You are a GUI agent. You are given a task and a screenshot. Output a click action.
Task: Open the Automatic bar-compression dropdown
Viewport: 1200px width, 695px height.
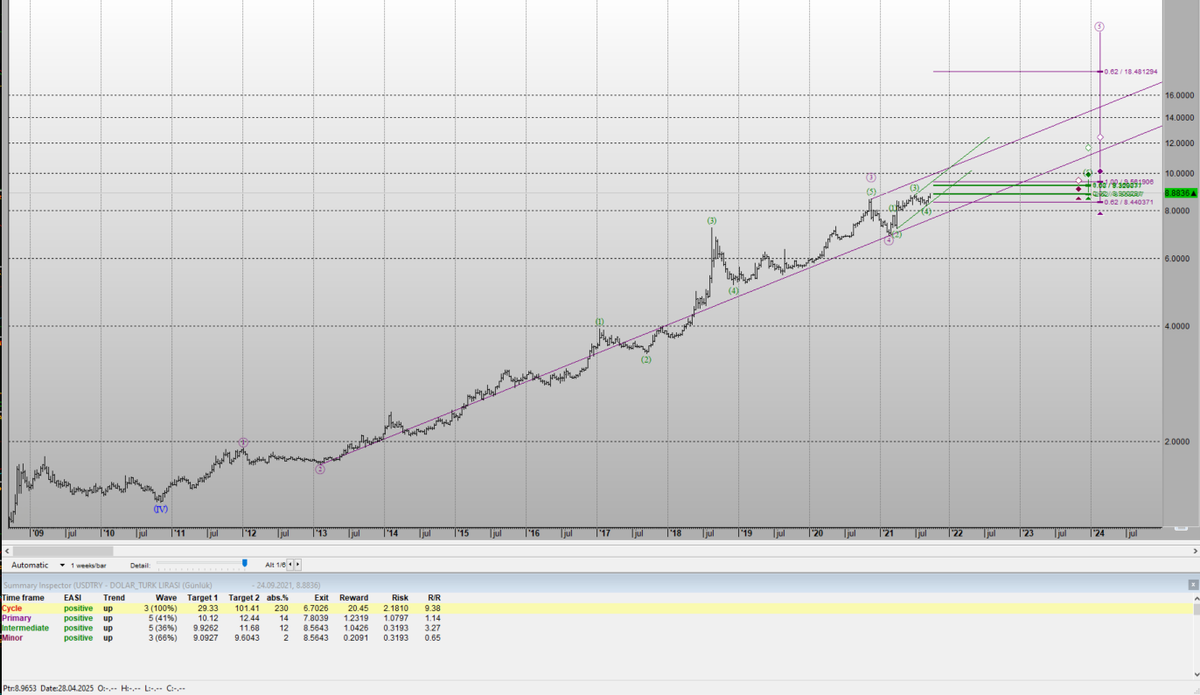point(64,565)
